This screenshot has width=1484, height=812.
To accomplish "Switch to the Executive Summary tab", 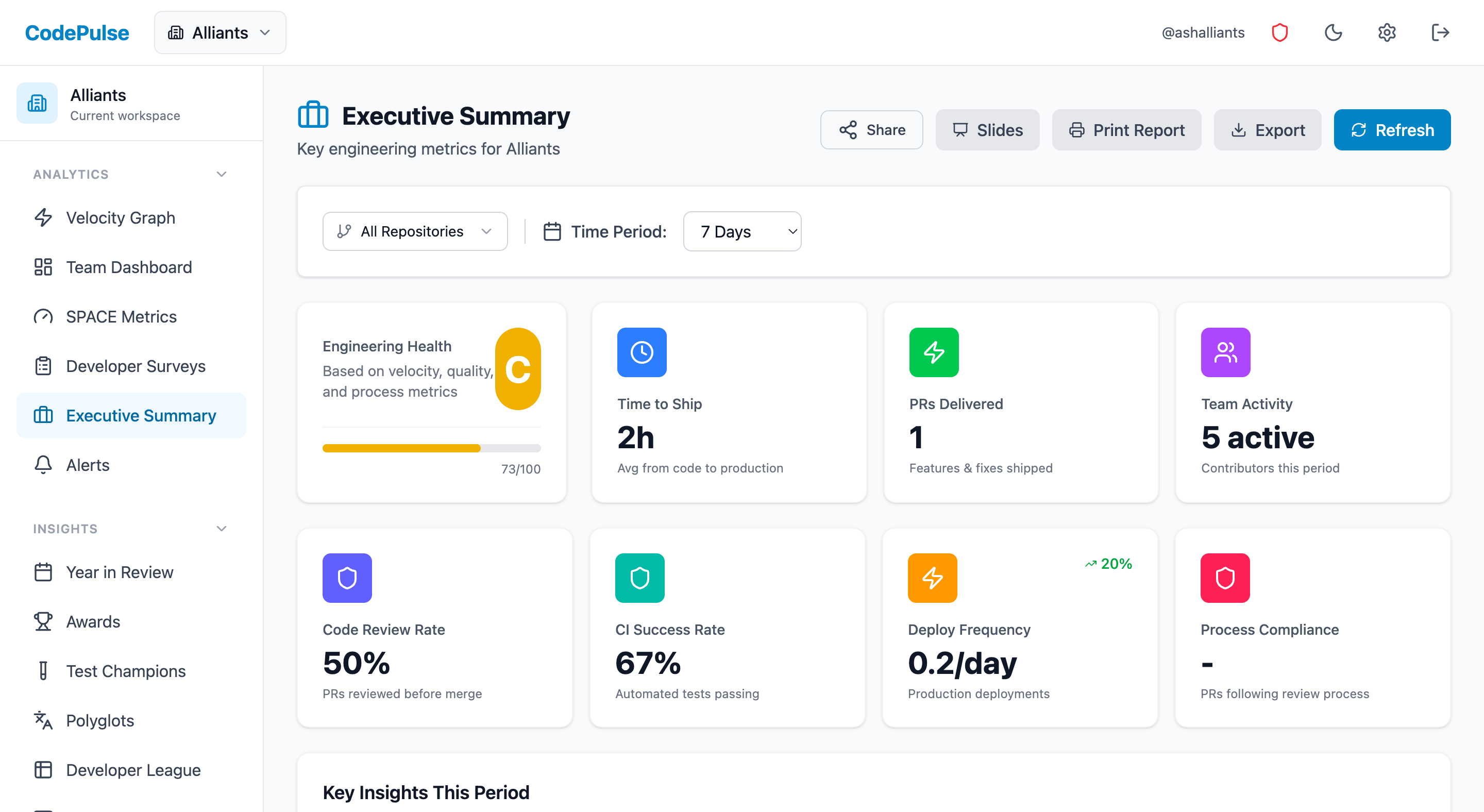I will 141,415.
